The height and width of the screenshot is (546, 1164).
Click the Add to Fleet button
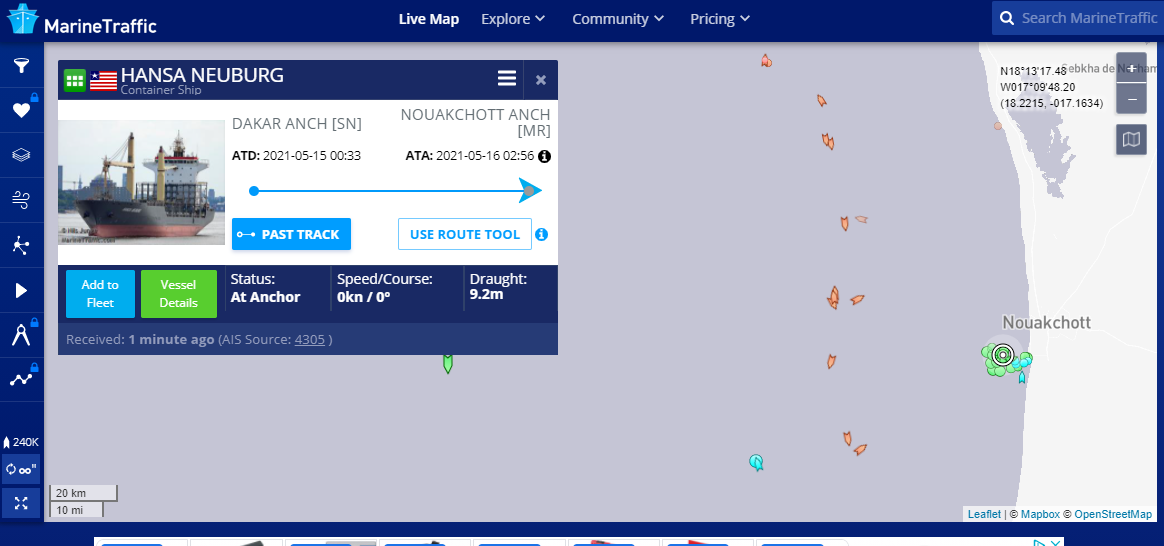click(x=100, y=294)
